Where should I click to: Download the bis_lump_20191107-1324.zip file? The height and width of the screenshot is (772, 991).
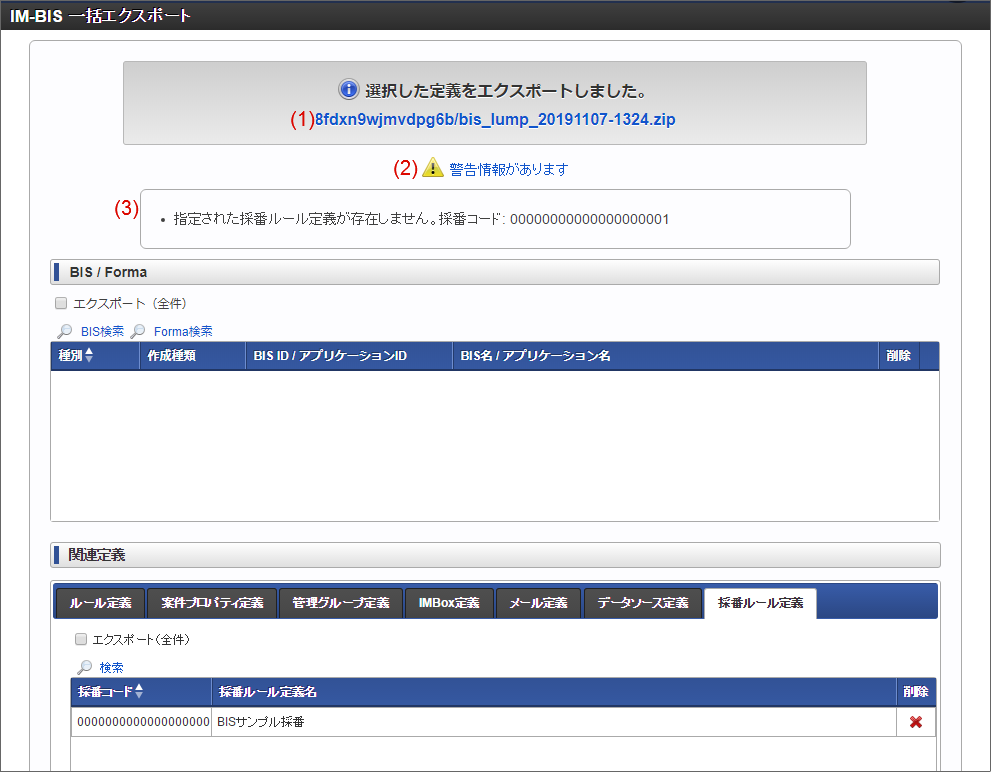pyautogui.click(x=495, y=119)
